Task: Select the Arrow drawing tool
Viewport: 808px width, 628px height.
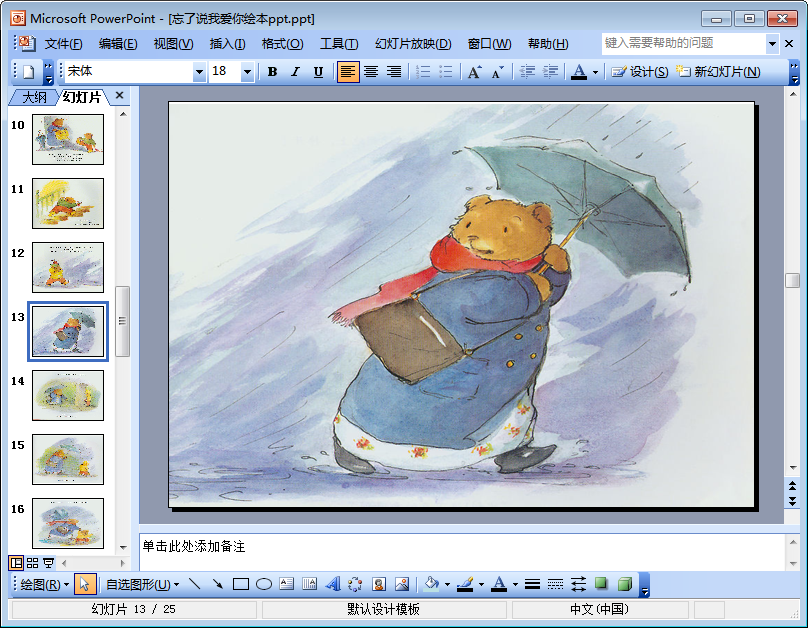Action: tap(217, 584)
